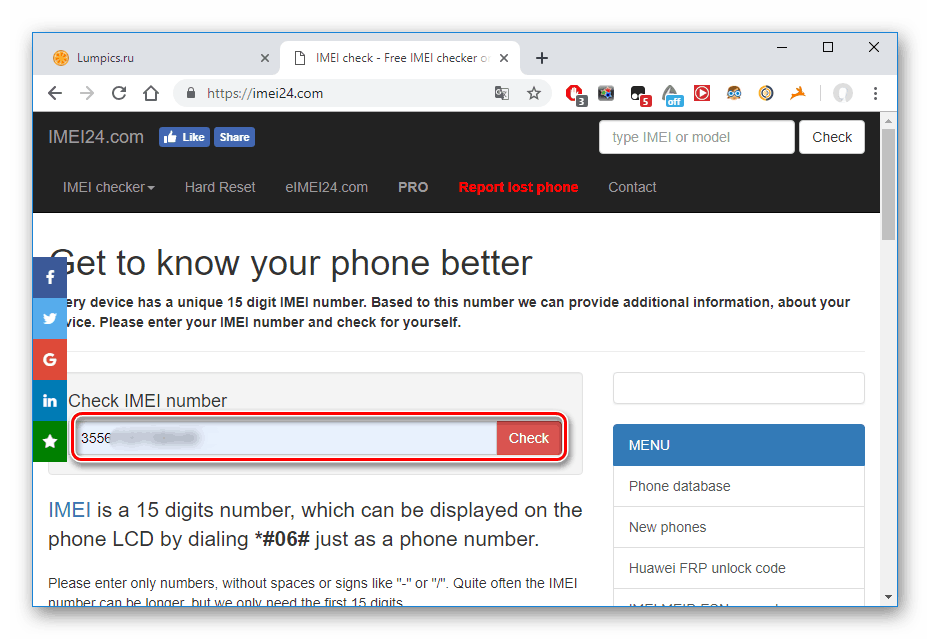Click the white Check button in header
Screen dimensions: 930x639
pyautogui.click(x=832, y=137)
